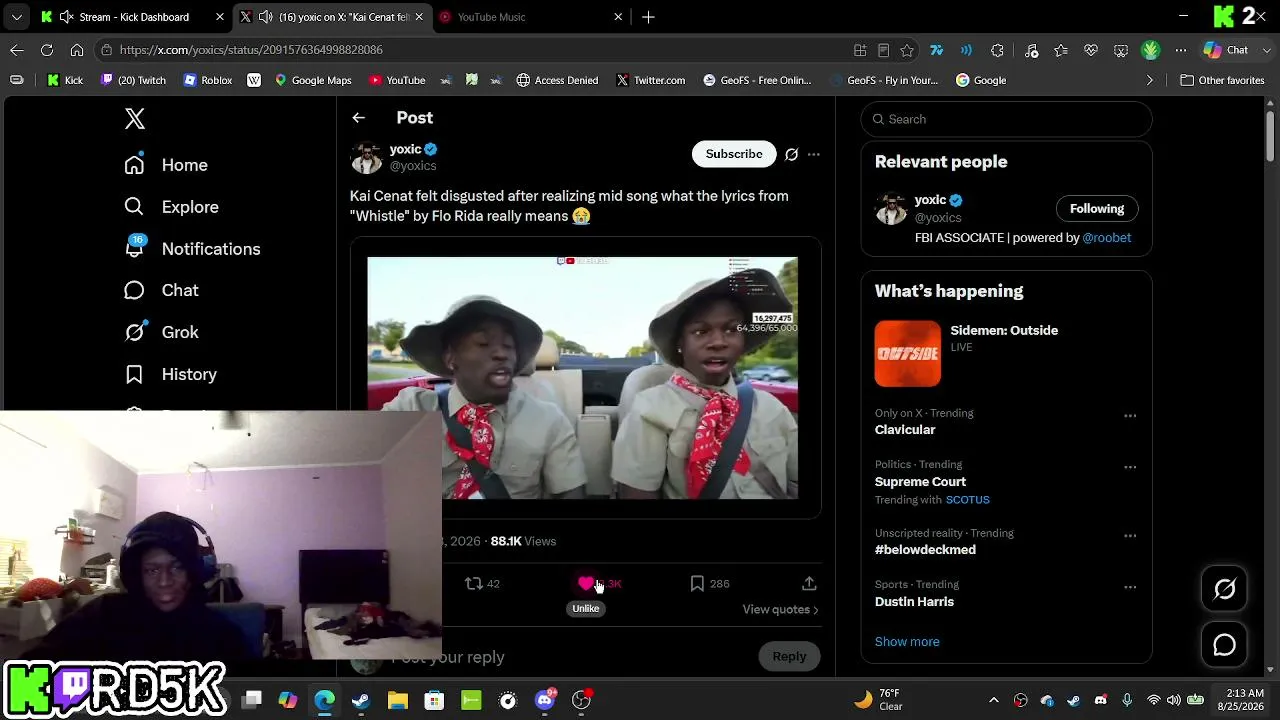Open the Dustin Harris trending topic
The height and width of the screenshot is (720, 1280).
(914, 602)
